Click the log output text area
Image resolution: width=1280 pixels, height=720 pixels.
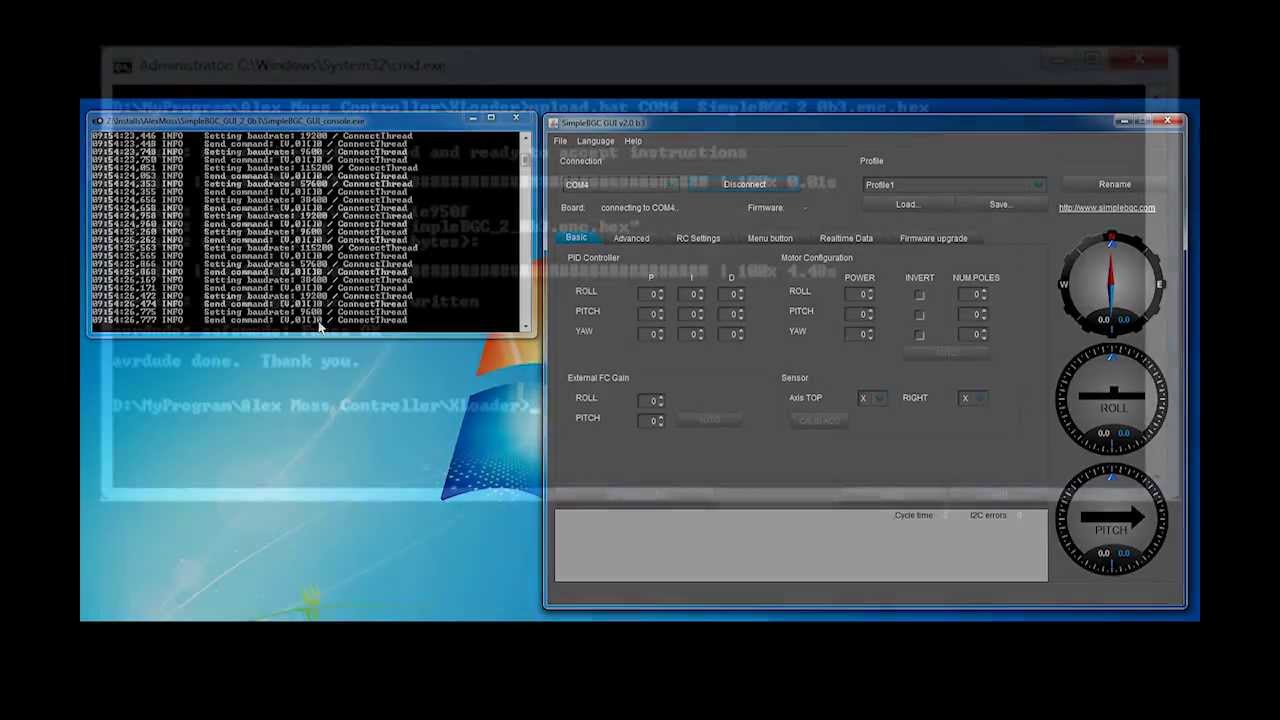801,546
